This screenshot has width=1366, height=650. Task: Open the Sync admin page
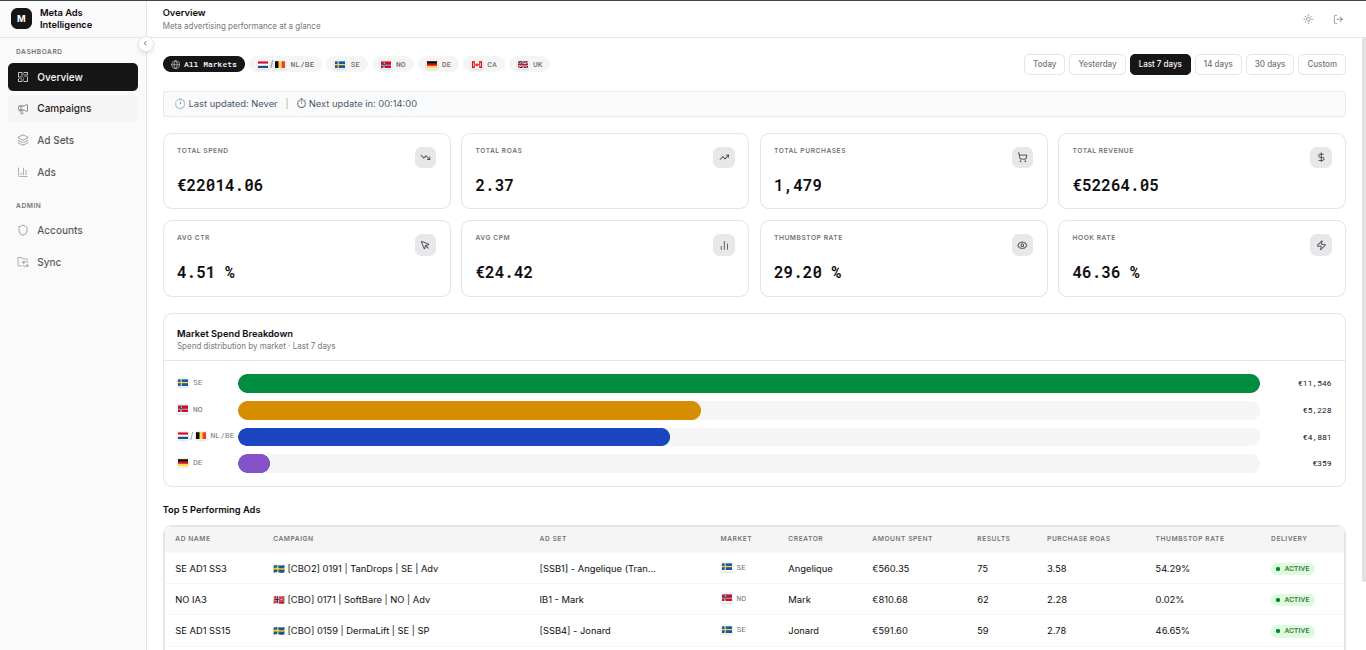coord(73,262)
